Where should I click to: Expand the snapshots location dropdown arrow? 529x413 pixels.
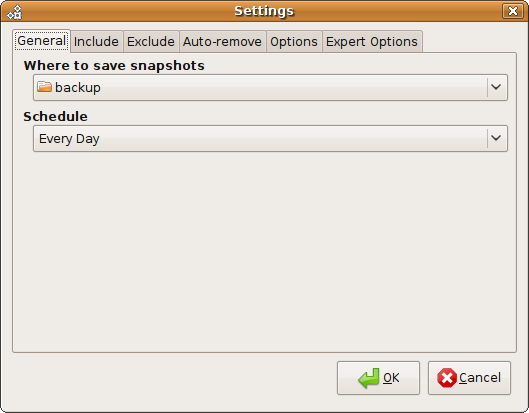(496, 87)
